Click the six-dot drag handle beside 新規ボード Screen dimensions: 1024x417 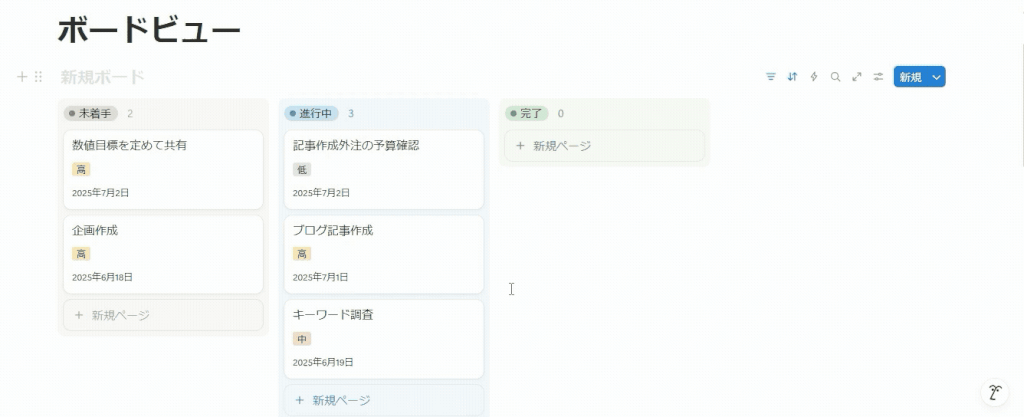[38, 77]
